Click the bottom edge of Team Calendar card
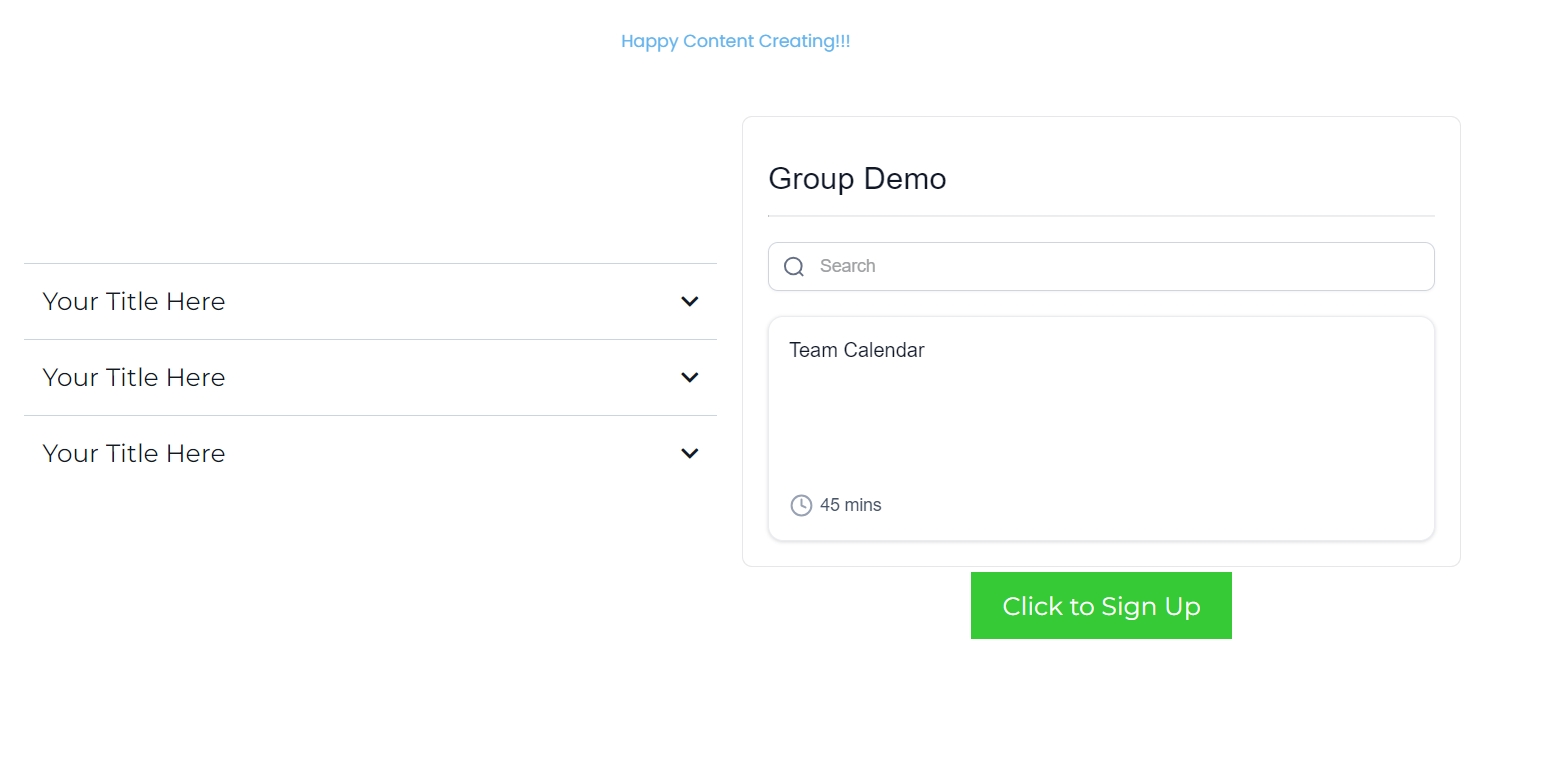This screenshot has width=1554, height=763. click(1100, 540)
